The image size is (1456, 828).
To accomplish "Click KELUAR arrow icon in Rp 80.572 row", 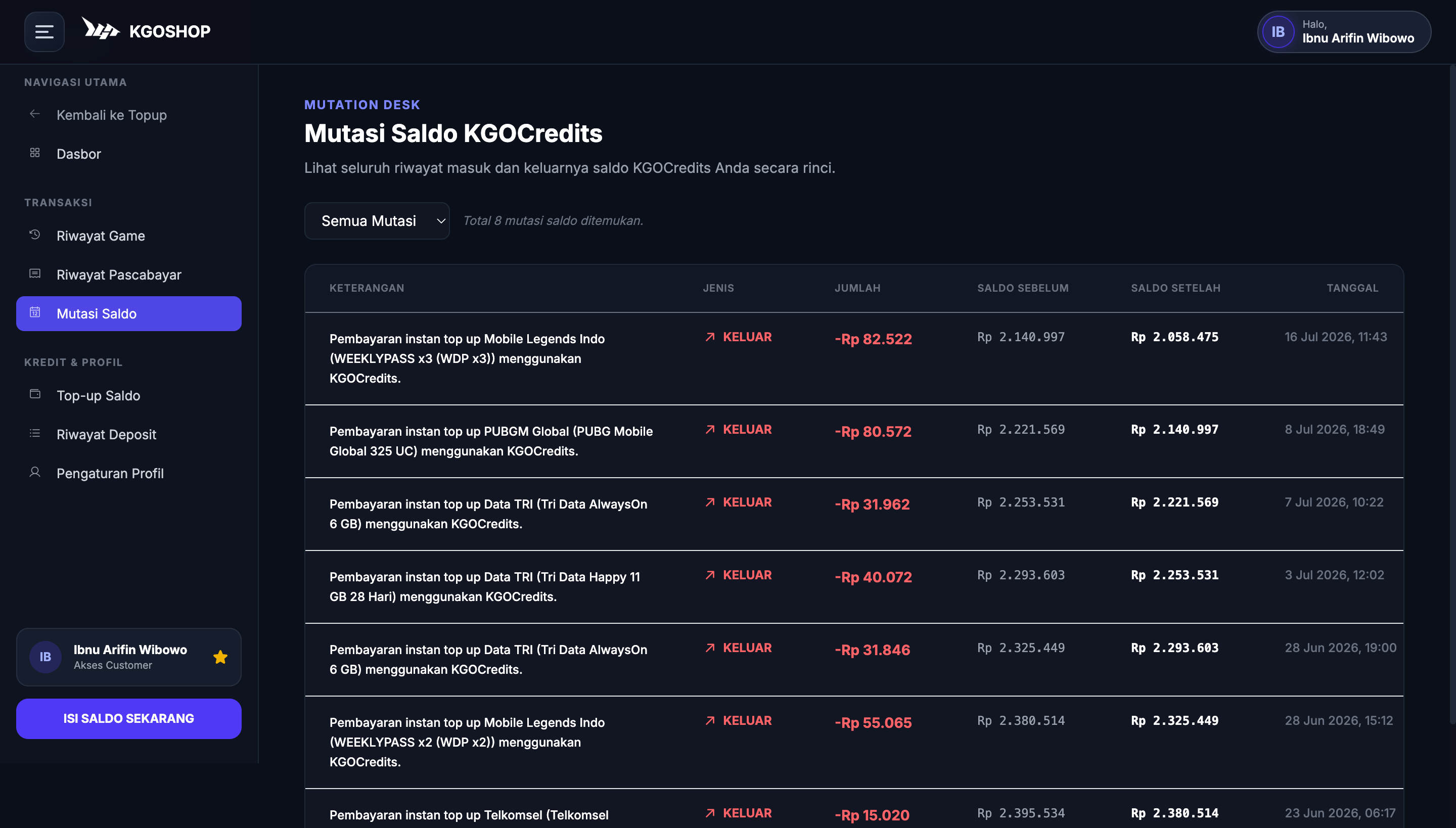I will pos(710,430).
